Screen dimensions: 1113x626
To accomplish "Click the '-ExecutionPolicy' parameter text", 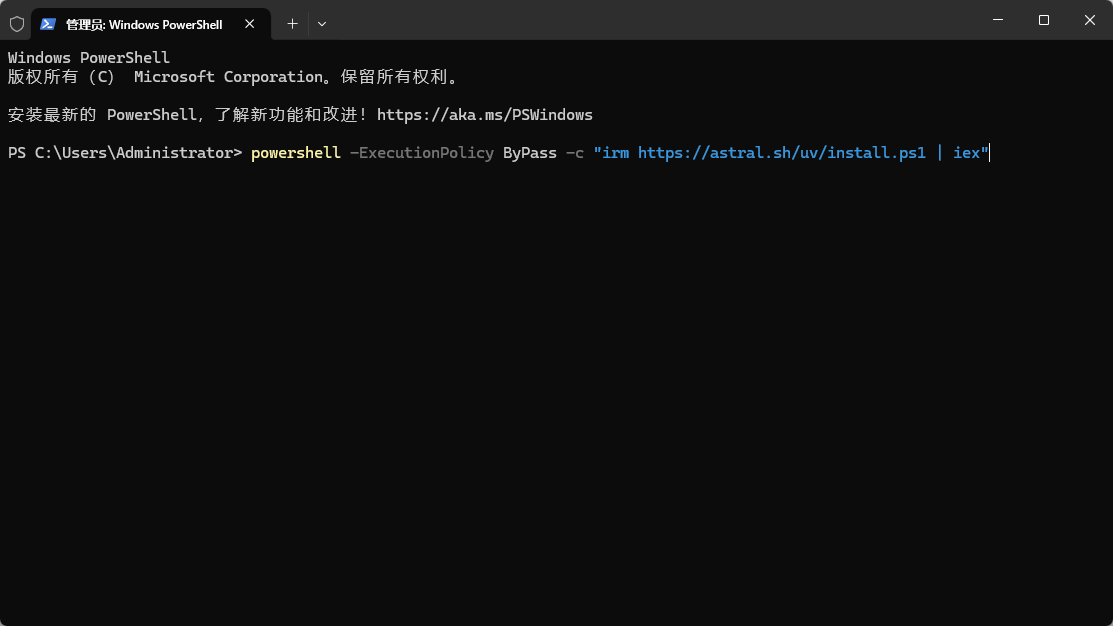I will pyautogui.click(x=422, y=153).
